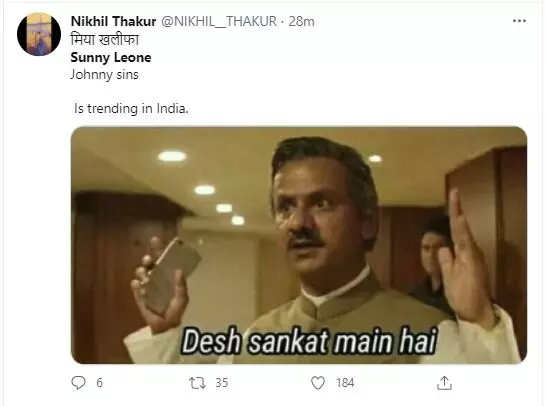546x406 pixels.
Task: Click the 28m timestamp link
Action: click(x=301, y=21)
